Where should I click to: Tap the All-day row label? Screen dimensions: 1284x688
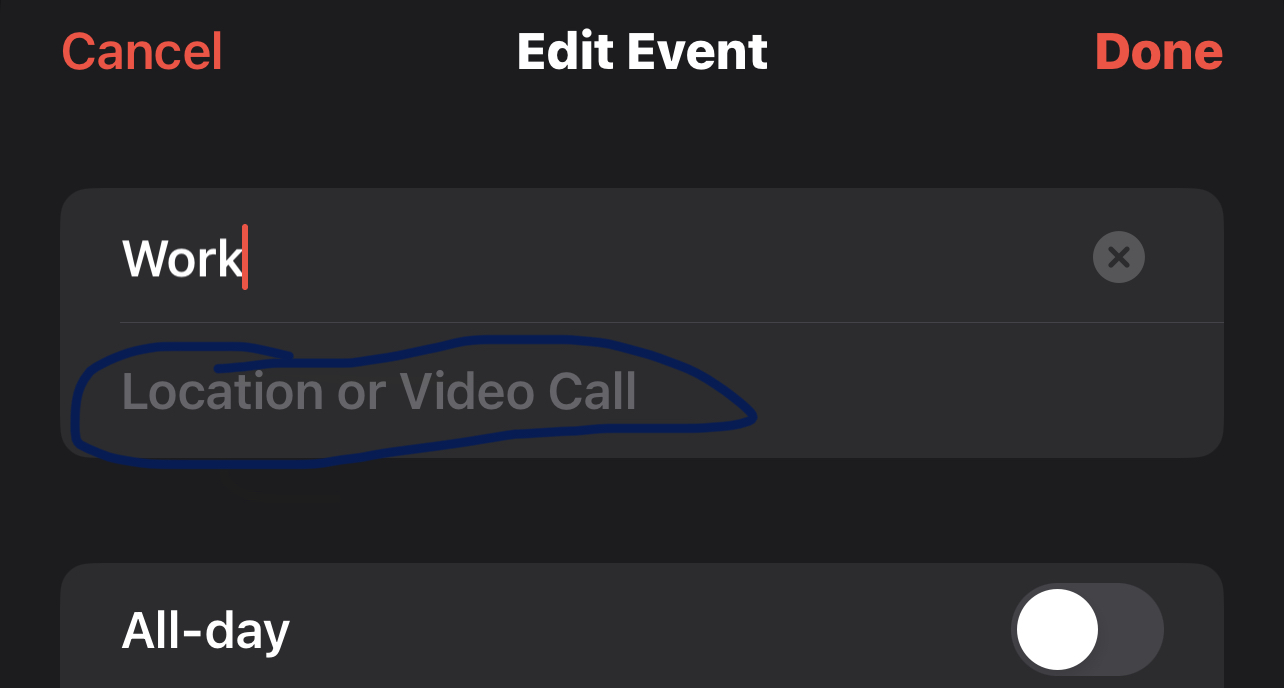coord(205,630)
